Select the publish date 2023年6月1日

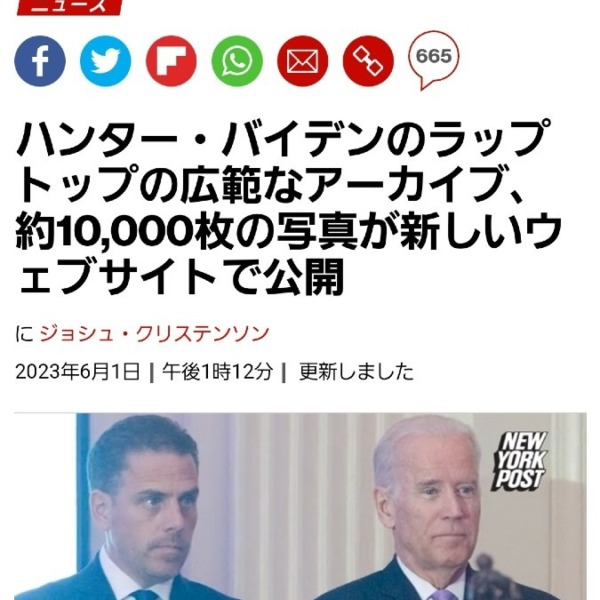click(x=78, y=372)
